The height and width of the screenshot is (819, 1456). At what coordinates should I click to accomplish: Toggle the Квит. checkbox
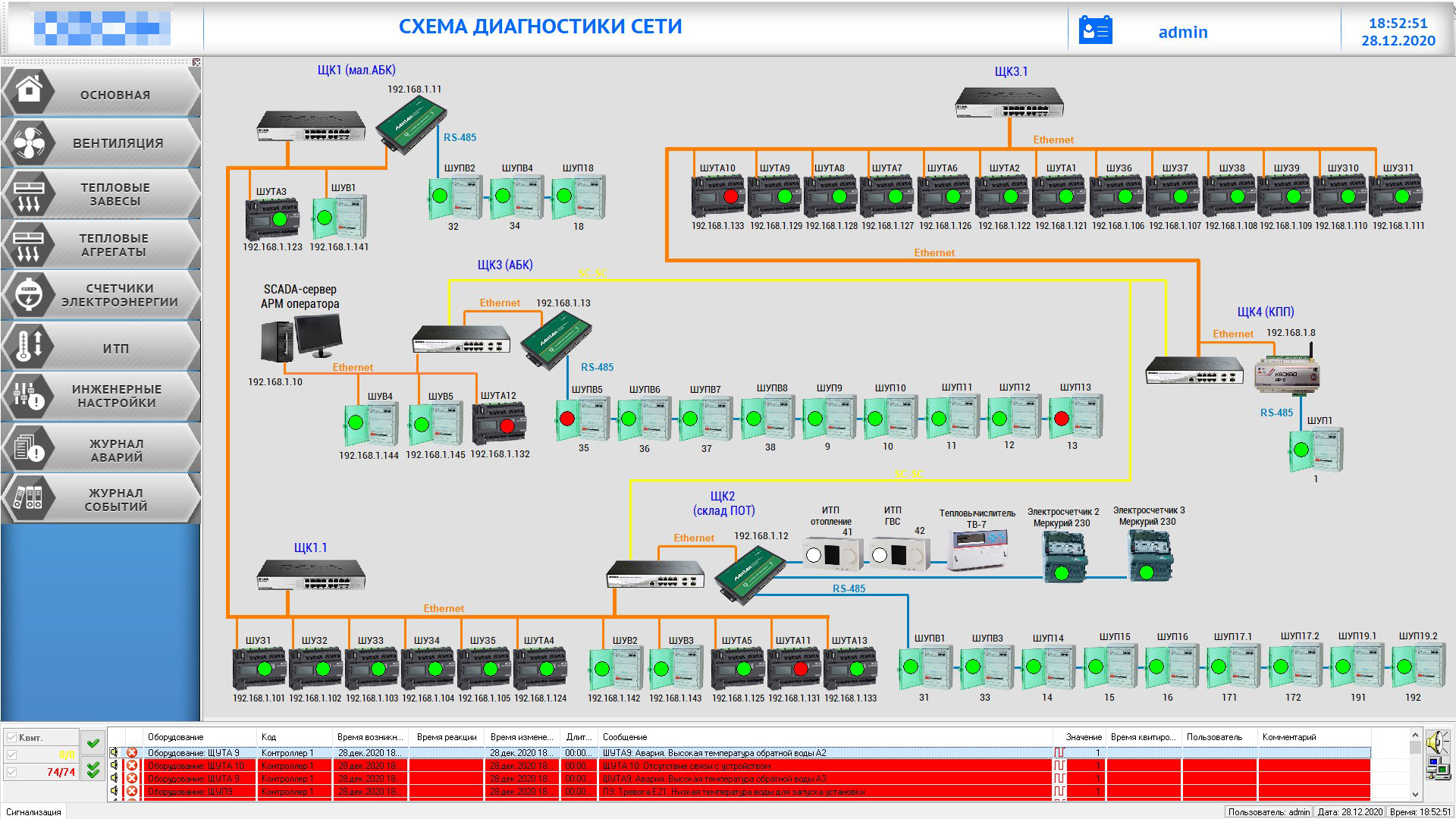click(x=11, y=737)
